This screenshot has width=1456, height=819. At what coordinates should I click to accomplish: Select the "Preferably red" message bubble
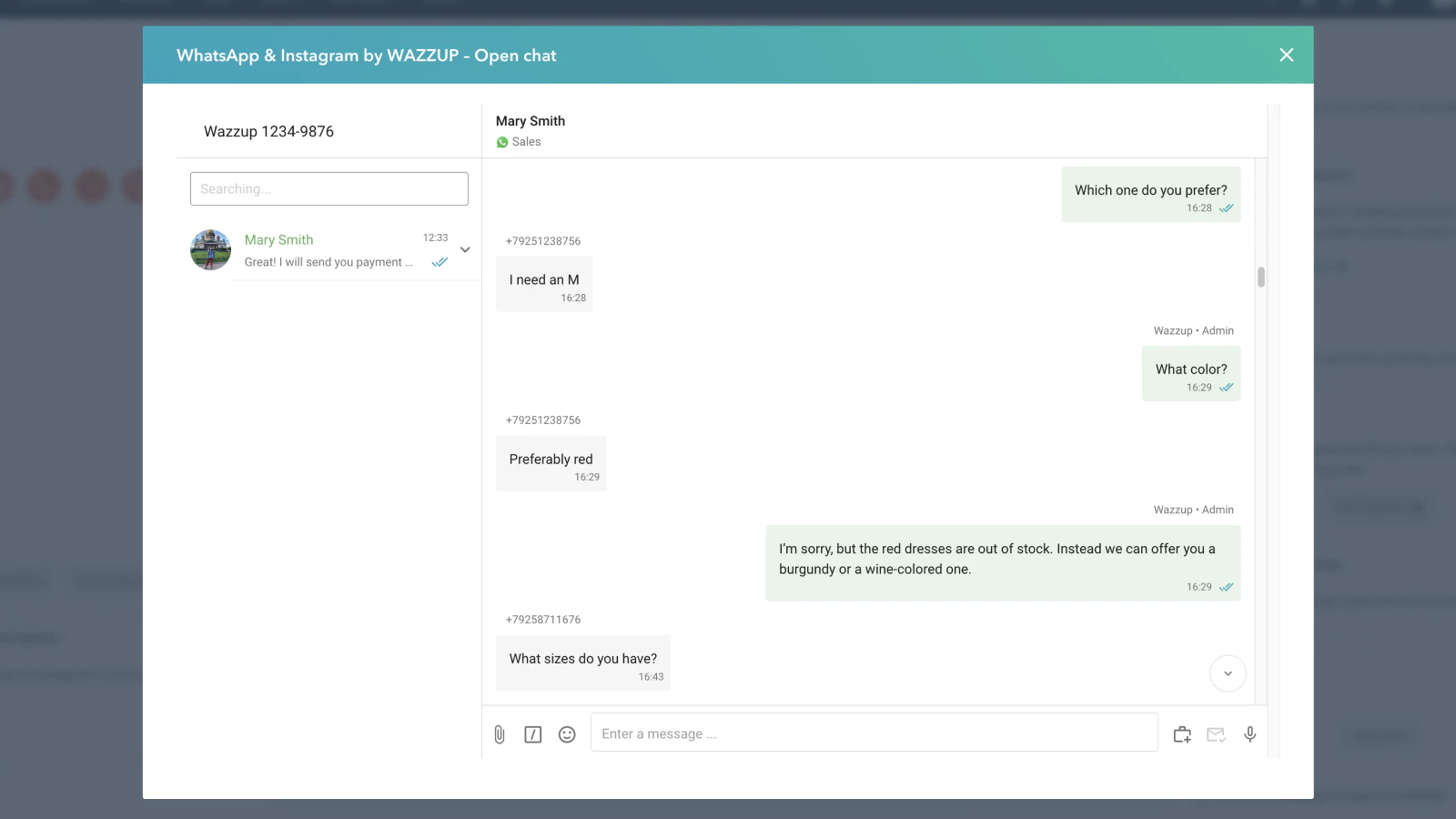pos(551,462)
